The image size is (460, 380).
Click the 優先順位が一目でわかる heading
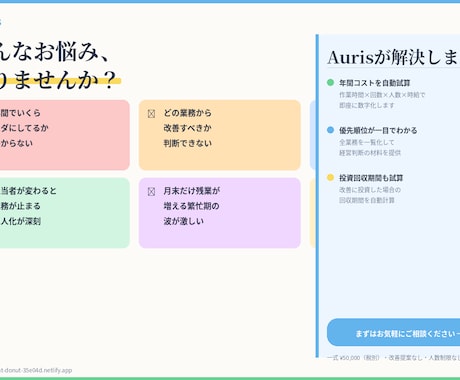378,130
